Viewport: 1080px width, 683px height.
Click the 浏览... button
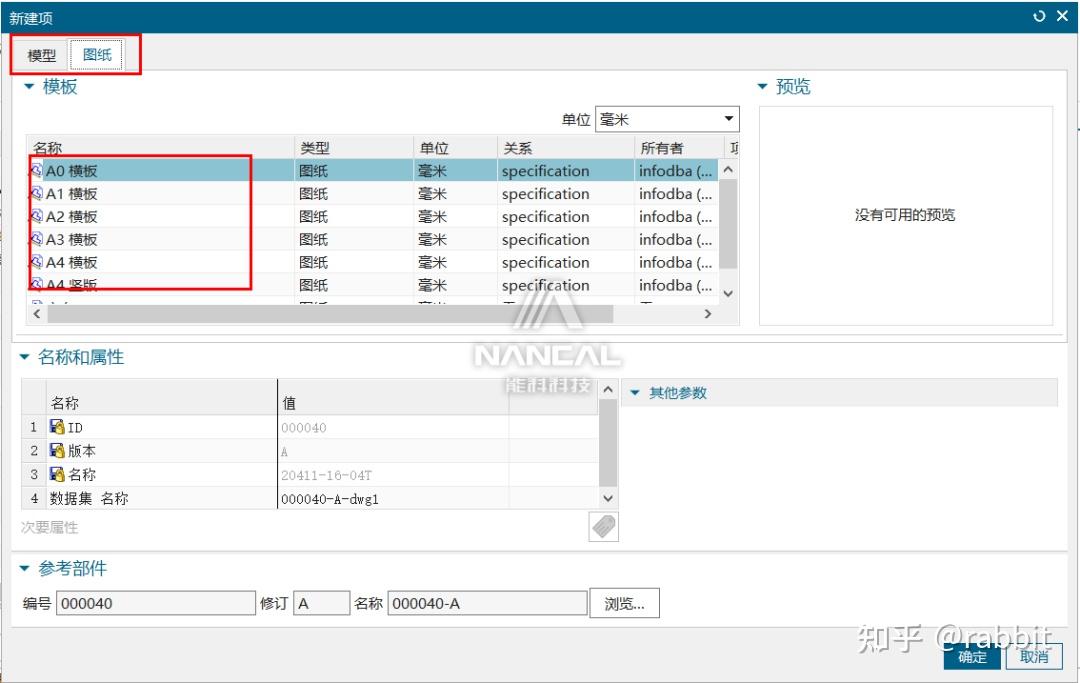click(625, 602)
